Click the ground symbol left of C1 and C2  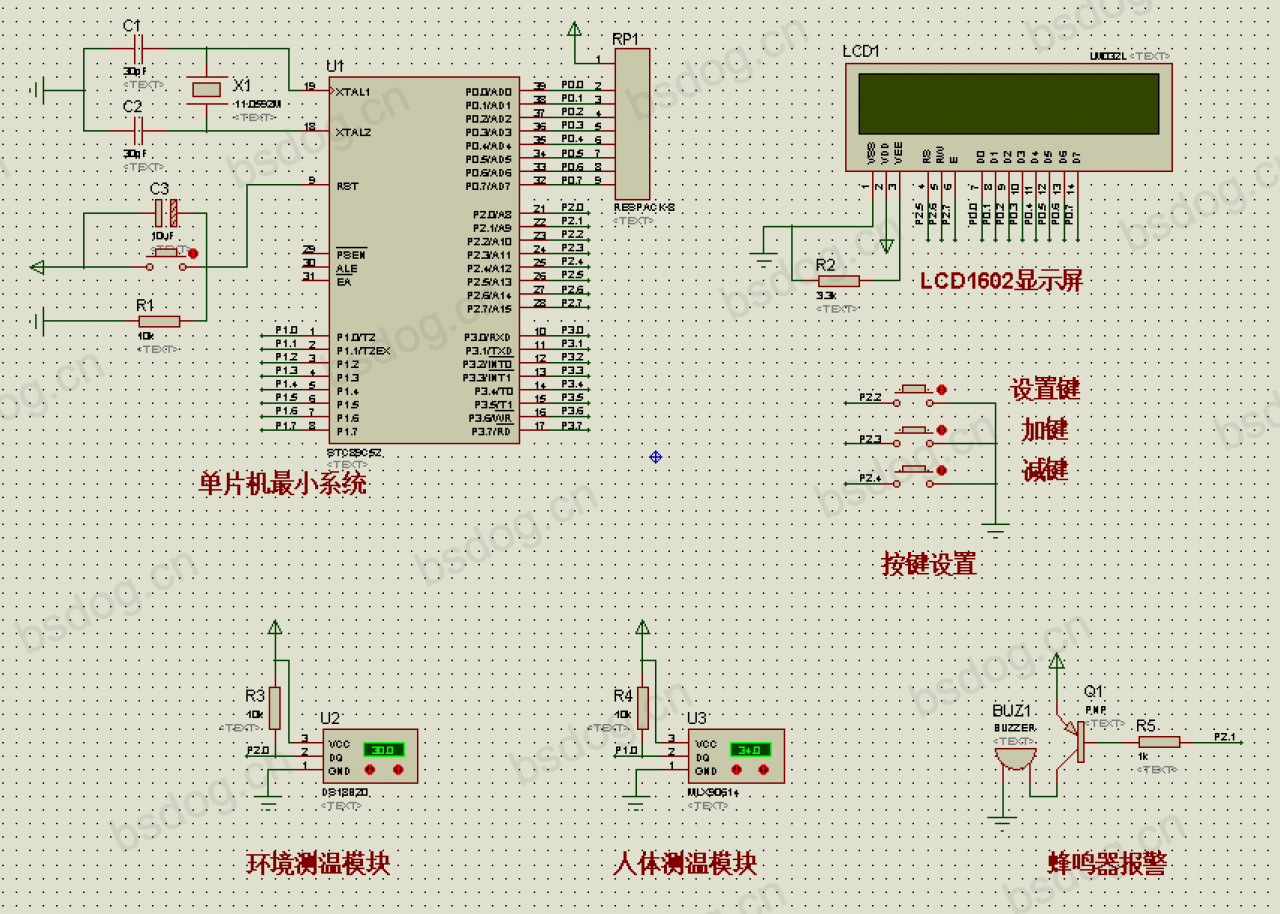coord(36,90)
